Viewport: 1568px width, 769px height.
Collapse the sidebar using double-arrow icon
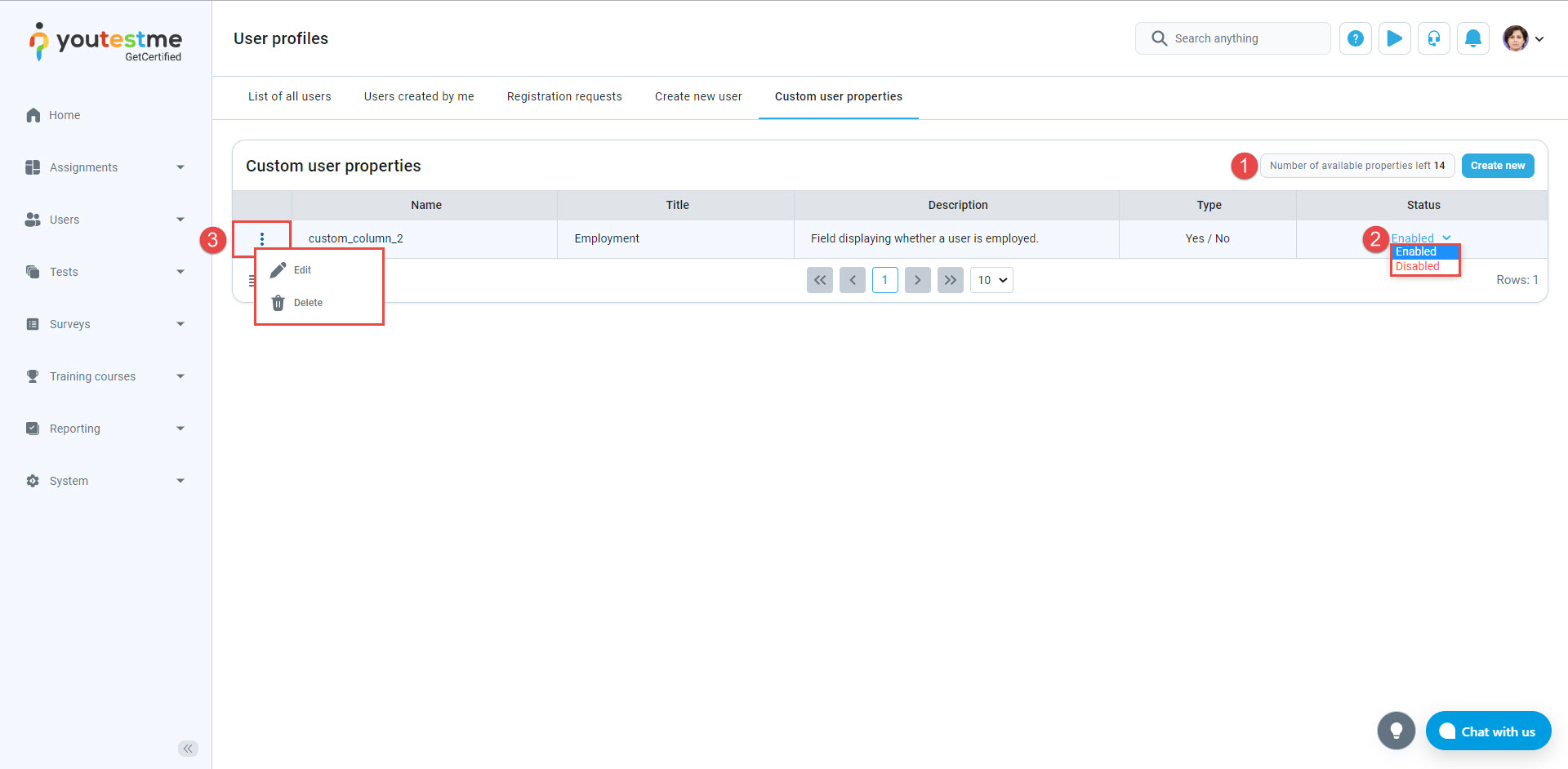(x=188, y=749)
